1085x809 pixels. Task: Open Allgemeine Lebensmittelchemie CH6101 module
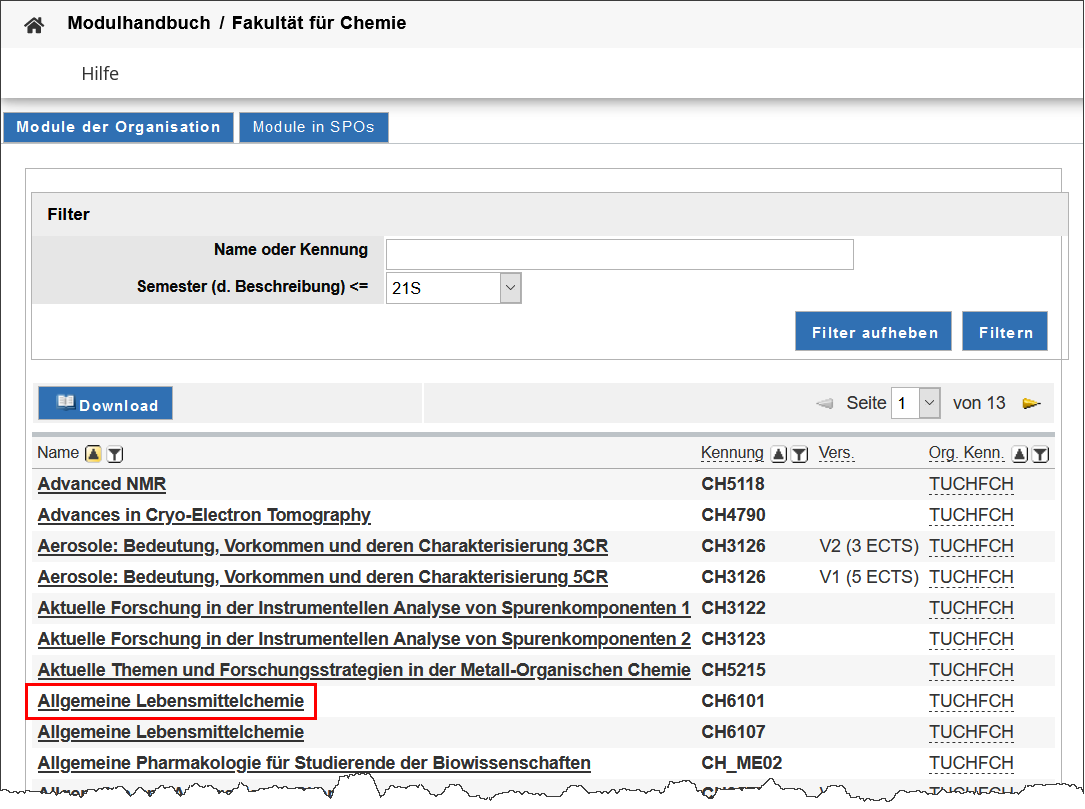[x=170, y=702]
